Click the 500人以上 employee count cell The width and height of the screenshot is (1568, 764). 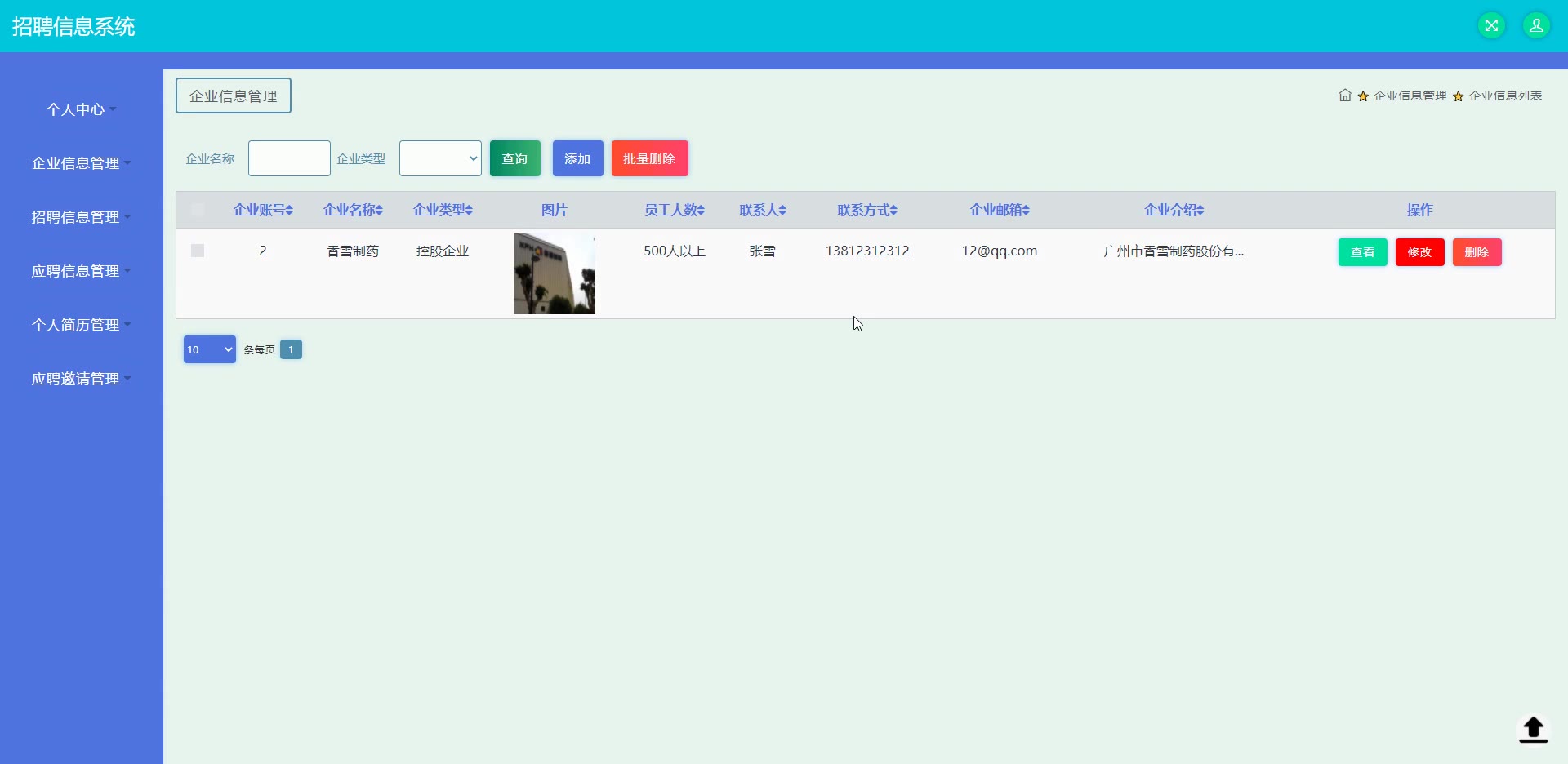[x=675, y=251]
